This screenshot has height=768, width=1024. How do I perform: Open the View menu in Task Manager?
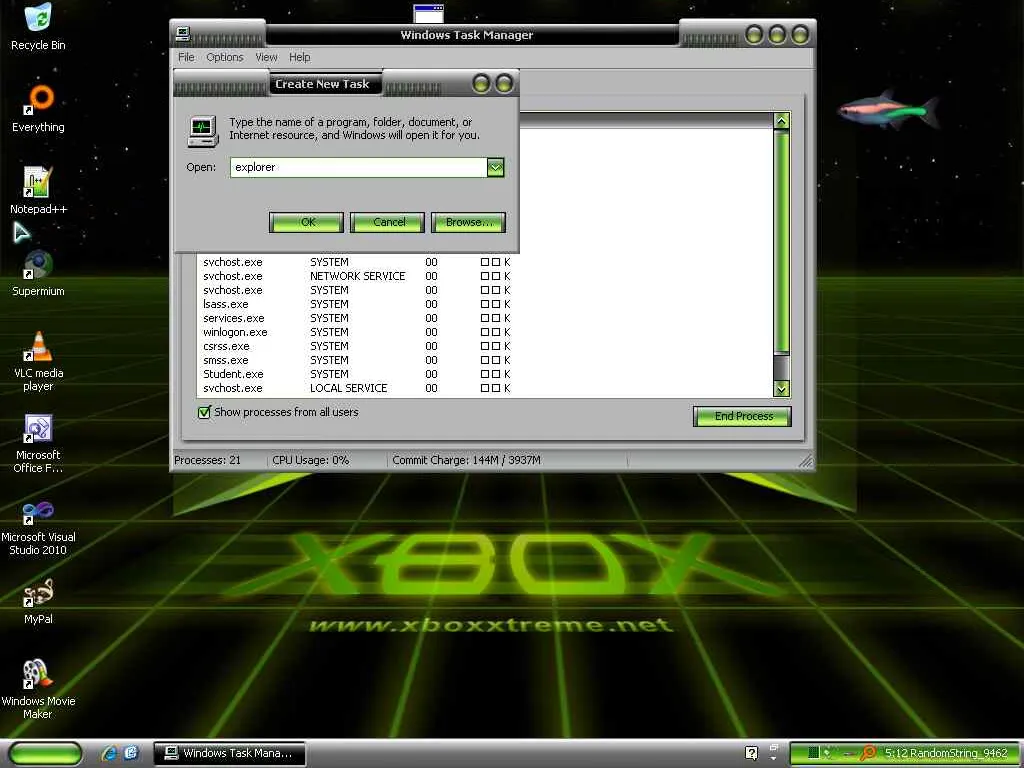click(266, 57)
